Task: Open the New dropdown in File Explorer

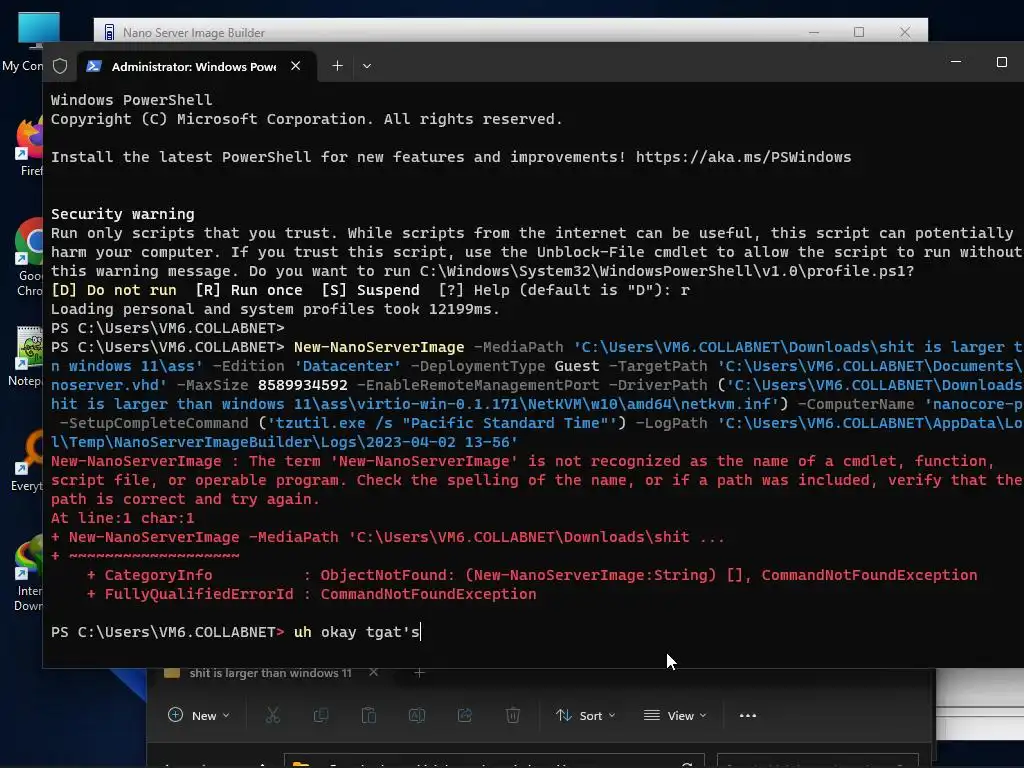Action: click(199, 715)
